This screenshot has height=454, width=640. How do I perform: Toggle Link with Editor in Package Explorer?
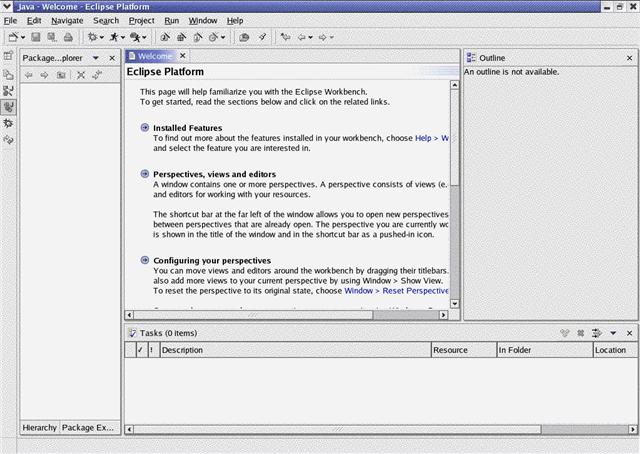[96, 75]
